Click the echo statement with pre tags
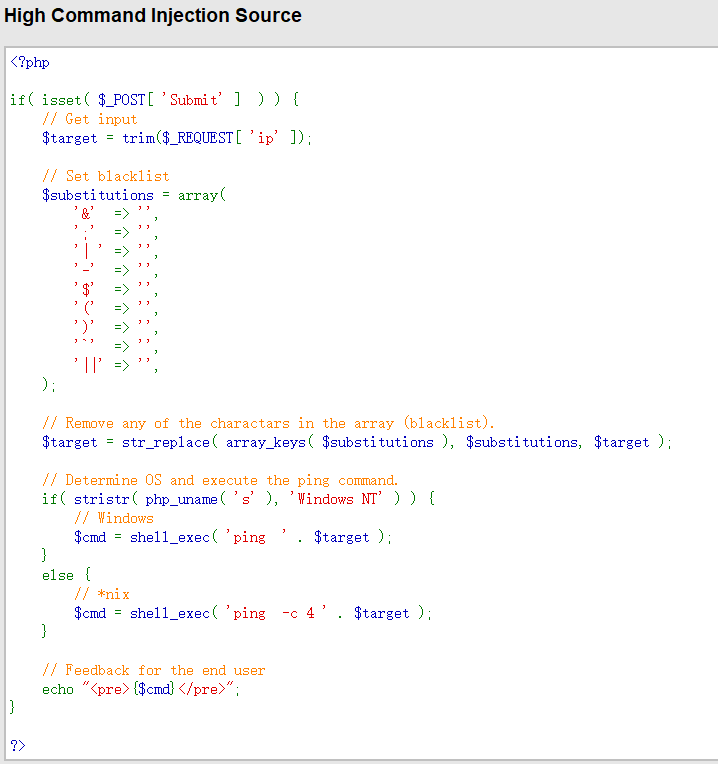Viewport: 718px width, 764px height. point(141,689)
